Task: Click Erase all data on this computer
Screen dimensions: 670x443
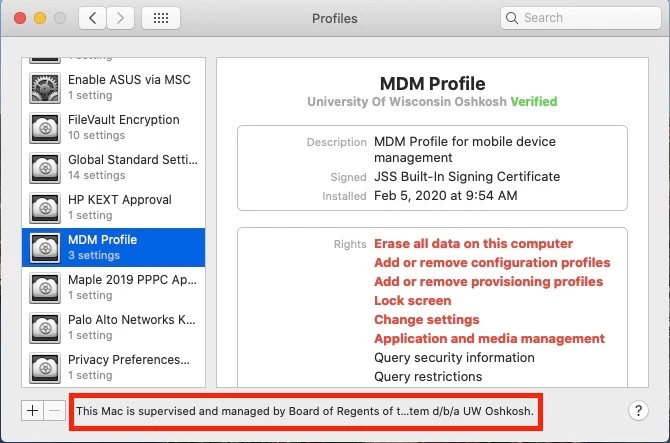Action: (473, 244)
